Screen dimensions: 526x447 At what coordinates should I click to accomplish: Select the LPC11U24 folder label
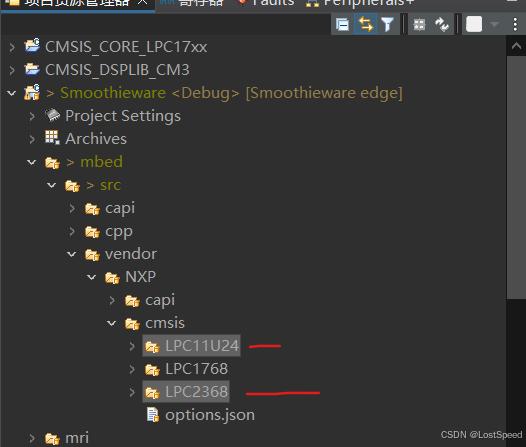(x=202, y=346)
